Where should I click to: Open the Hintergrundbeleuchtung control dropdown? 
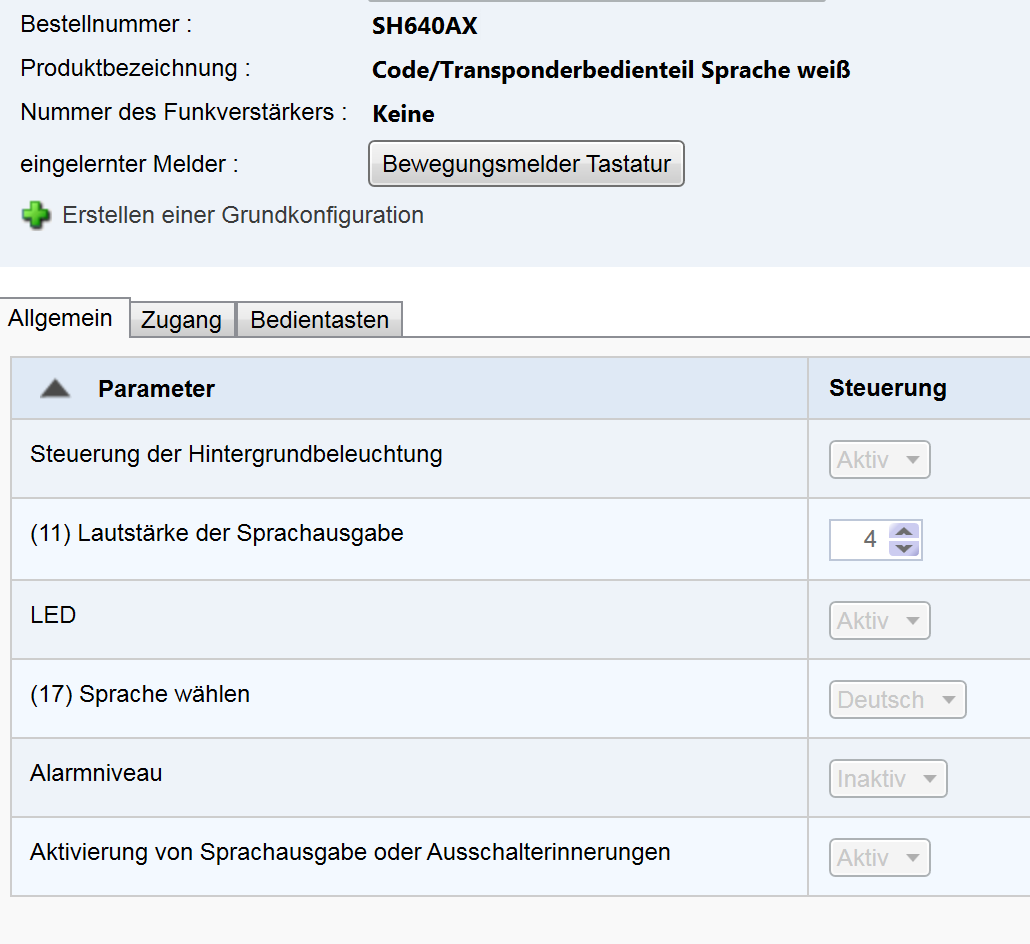pos(879,460)
